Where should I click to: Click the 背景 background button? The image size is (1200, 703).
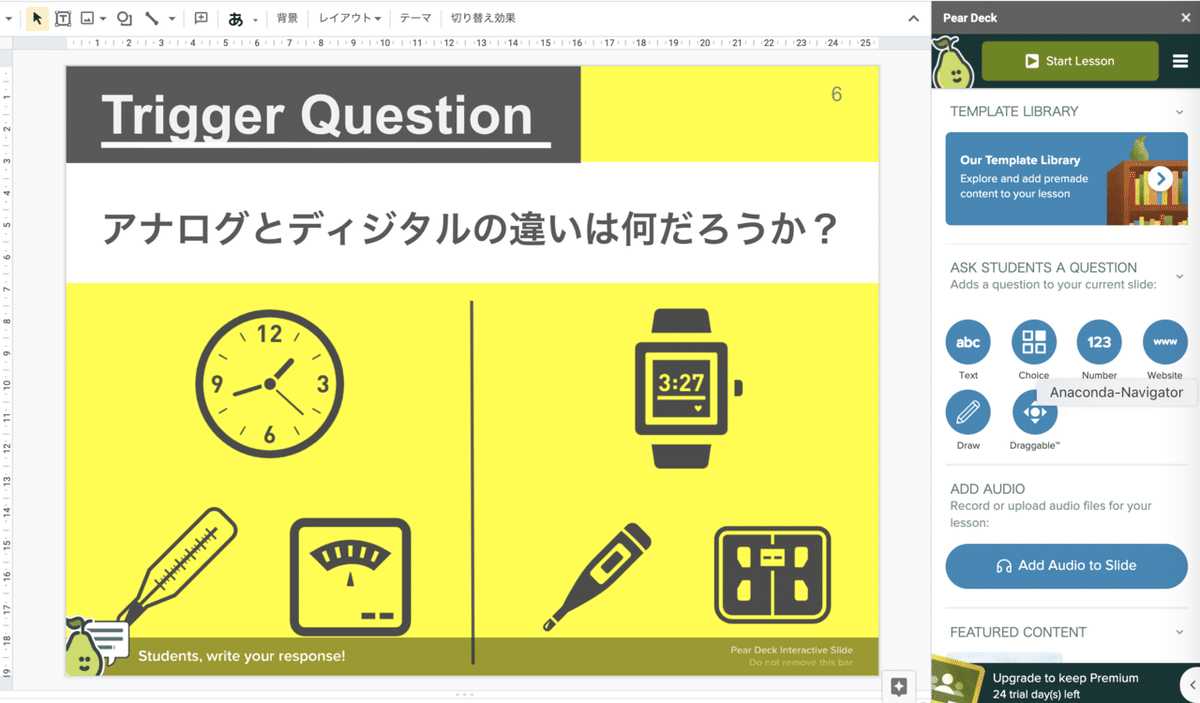click(x=287, y=18)
